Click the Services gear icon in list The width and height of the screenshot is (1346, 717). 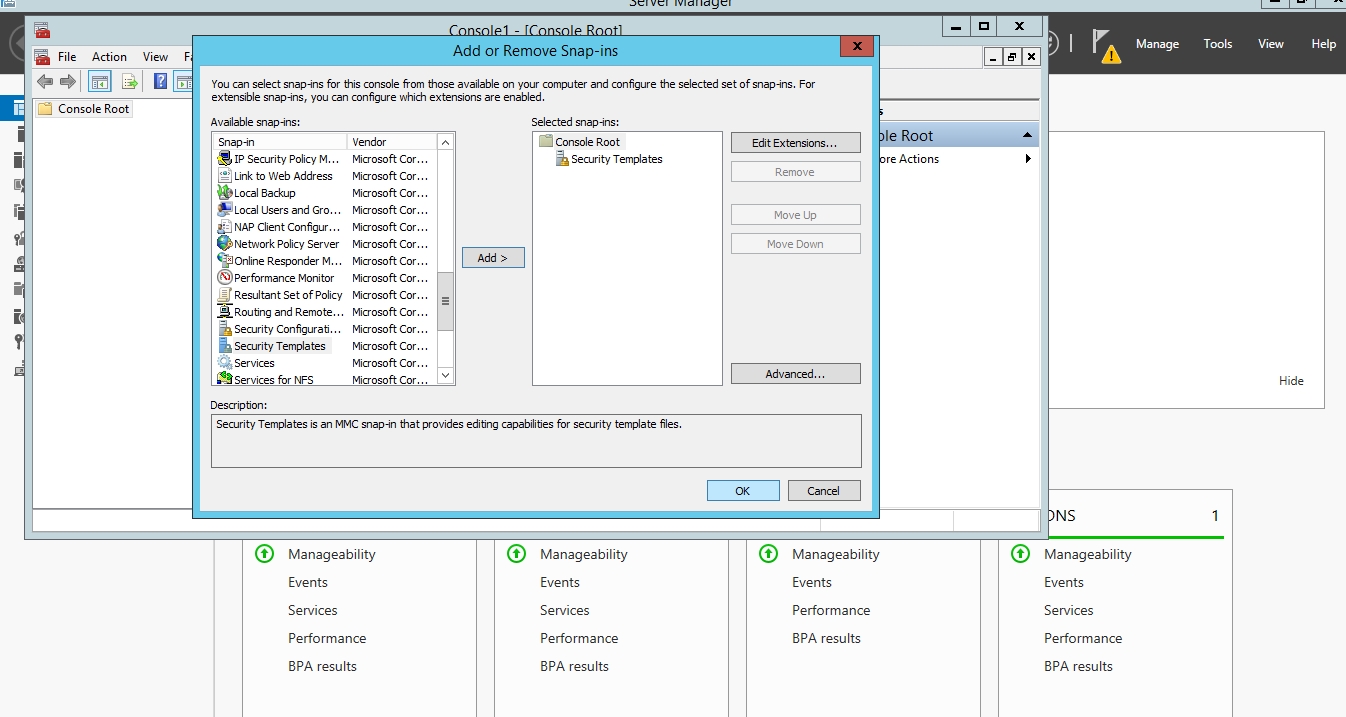[x=225, y=363]
